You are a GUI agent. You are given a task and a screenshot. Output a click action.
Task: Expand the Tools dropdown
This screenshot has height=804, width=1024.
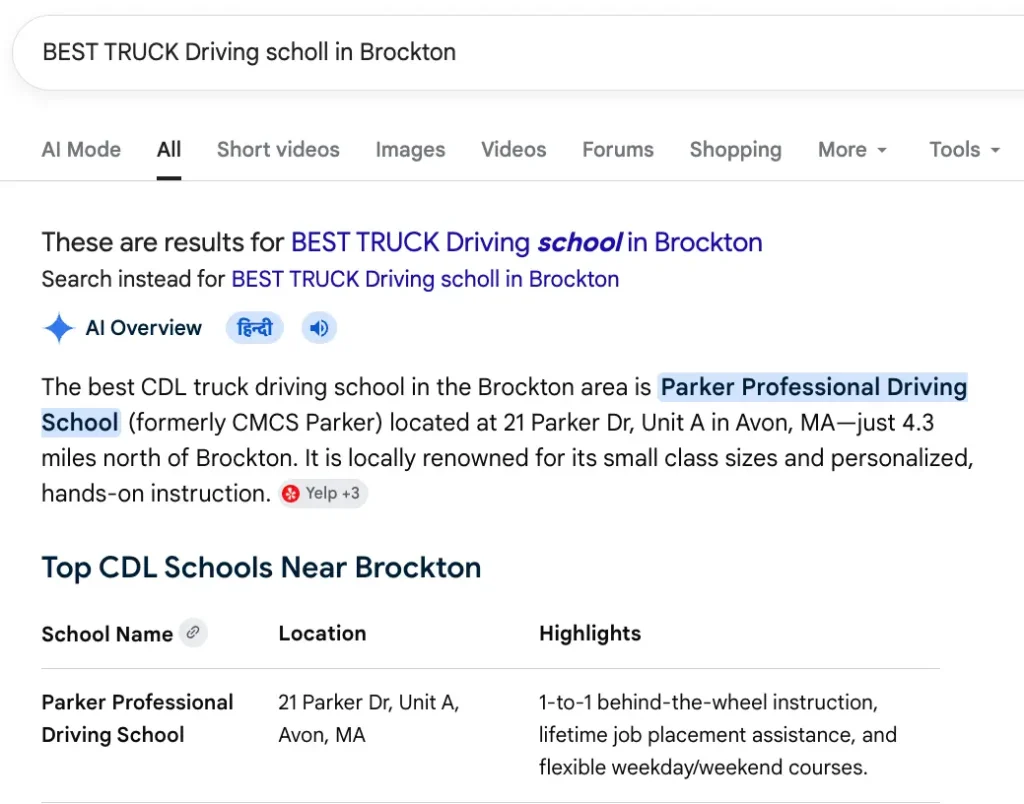pos(965,150)
